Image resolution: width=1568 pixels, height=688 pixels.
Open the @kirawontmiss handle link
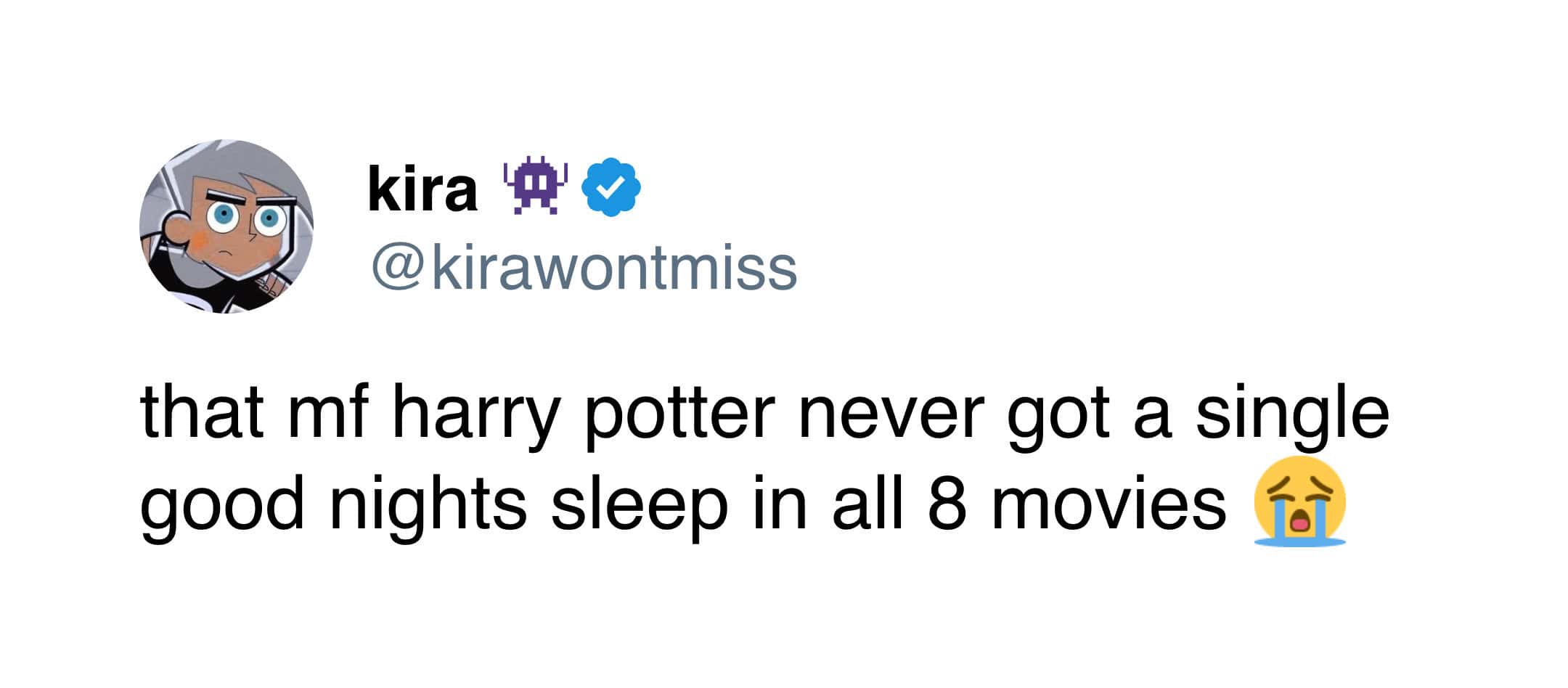coord(584,268)
